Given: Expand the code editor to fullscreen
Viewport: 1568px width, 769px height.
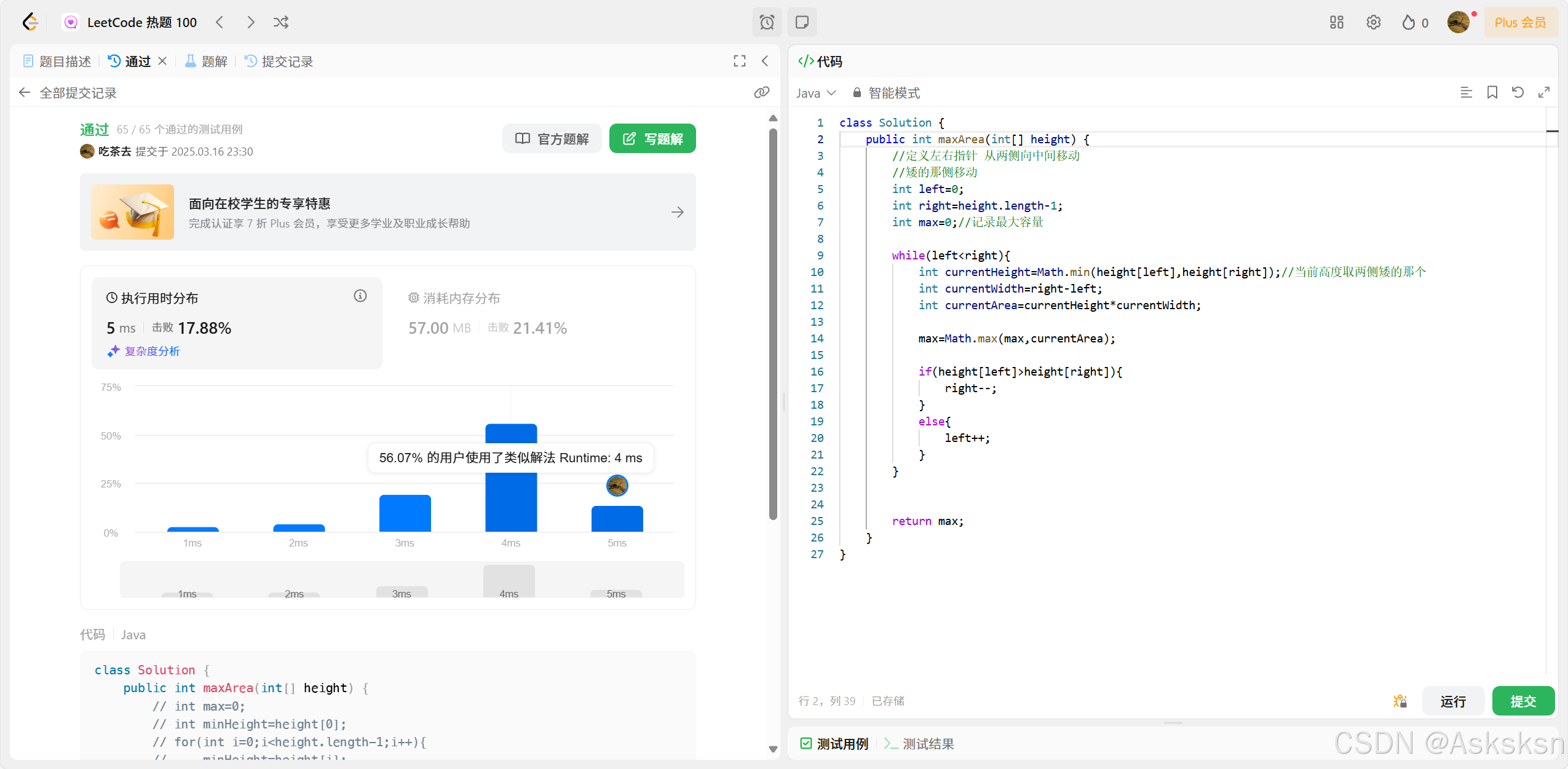Looking at the screenshot, I should (x=1543, y=93).
